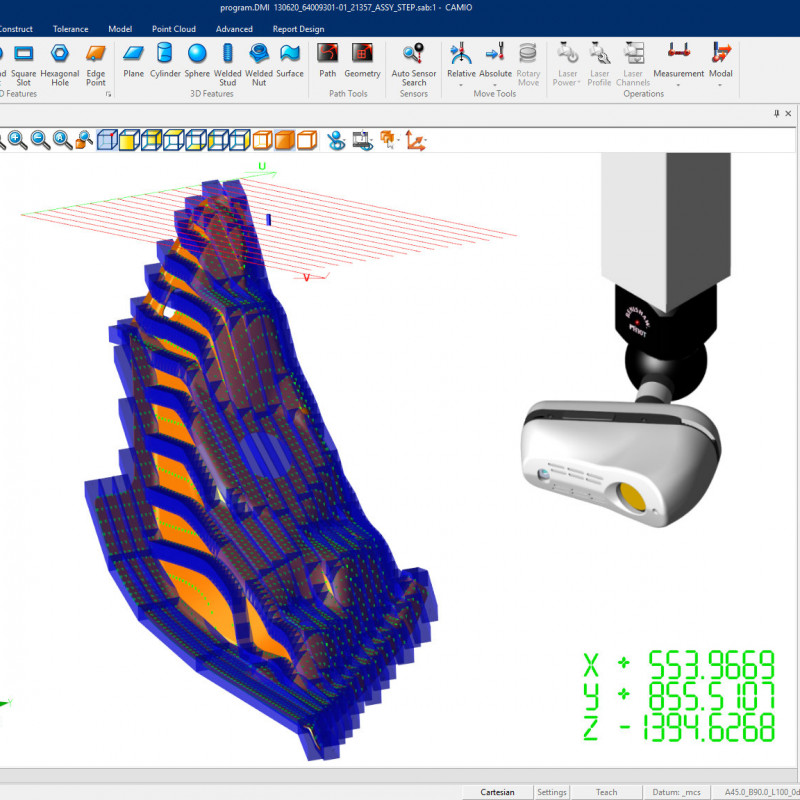Expand the Absolute move dropdown
Viewport: 800px width, 800px height.
click(495, 84)
